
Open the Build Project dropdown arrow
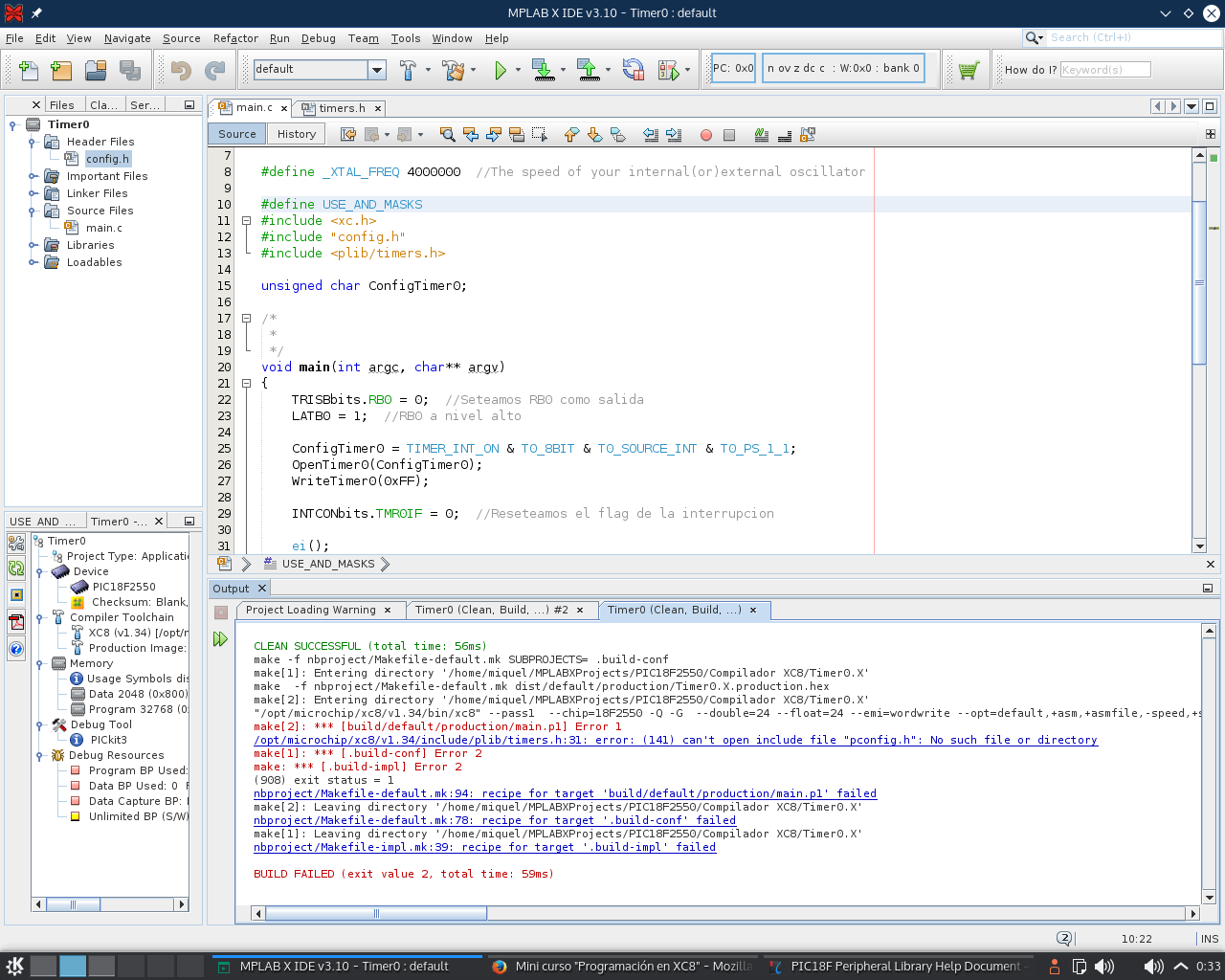(428, 70)
